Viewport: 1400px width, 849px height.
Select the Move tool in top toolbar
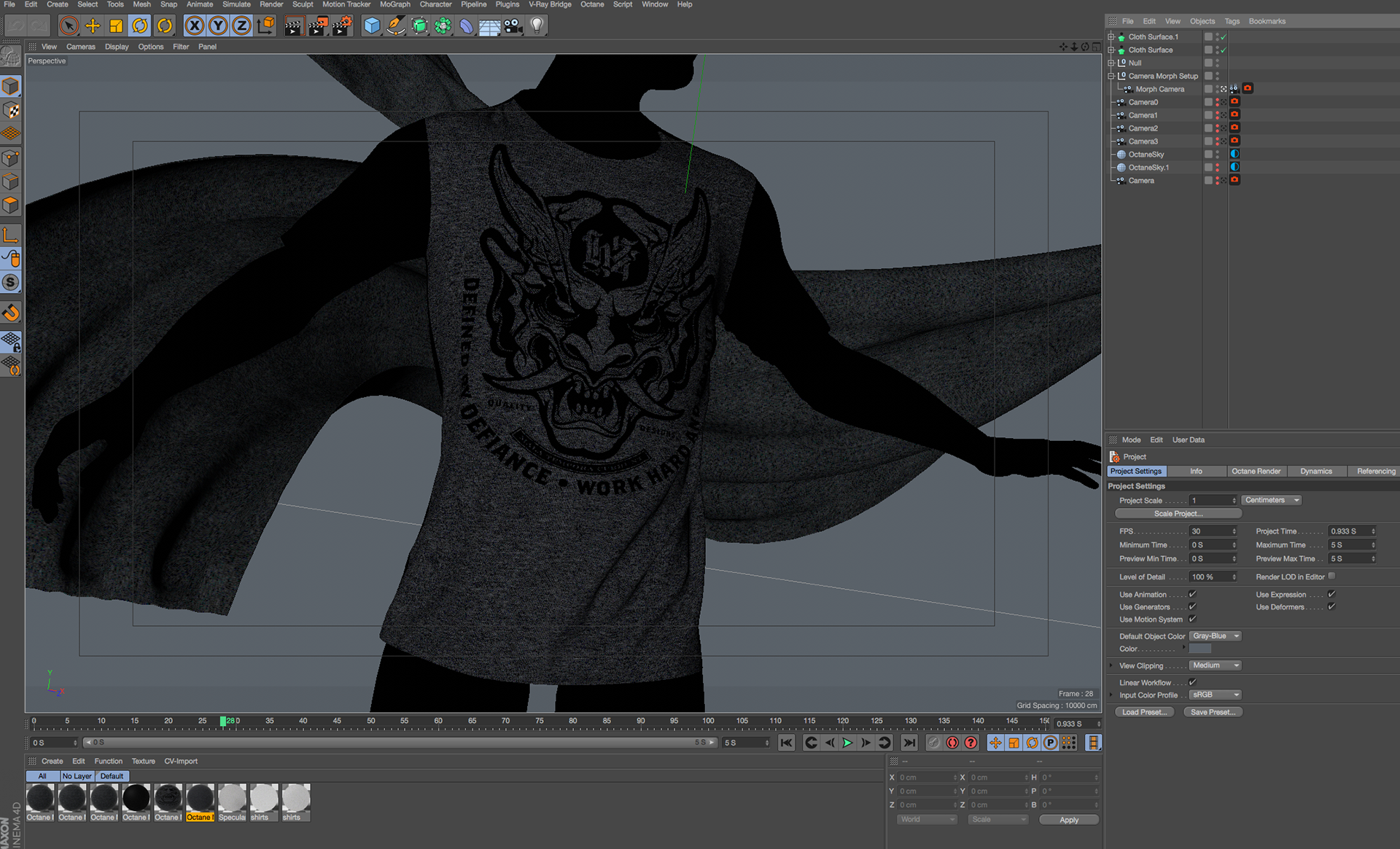93,26
